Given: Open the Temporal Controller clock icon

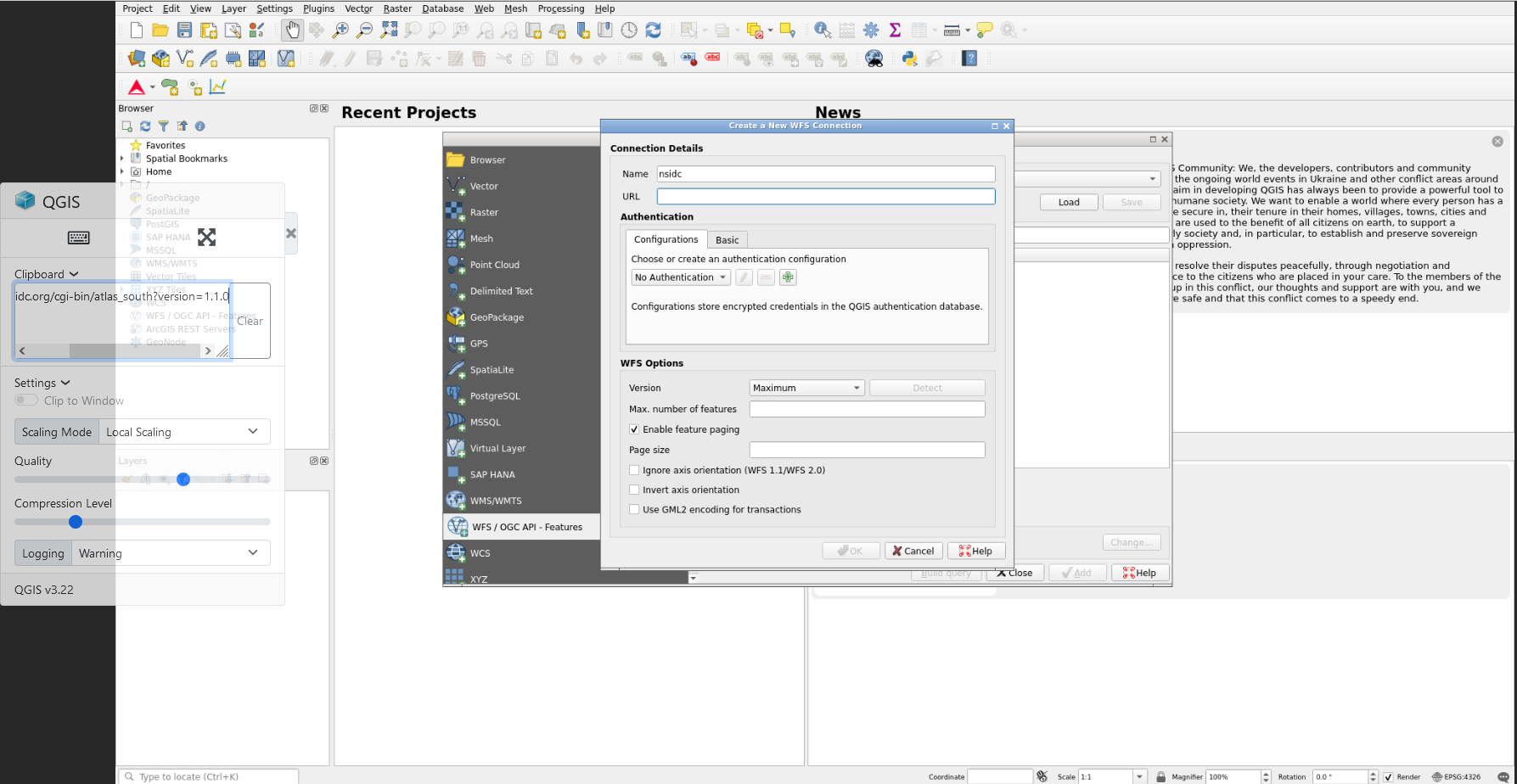Looking at the screenshot, I should (629, 31).
